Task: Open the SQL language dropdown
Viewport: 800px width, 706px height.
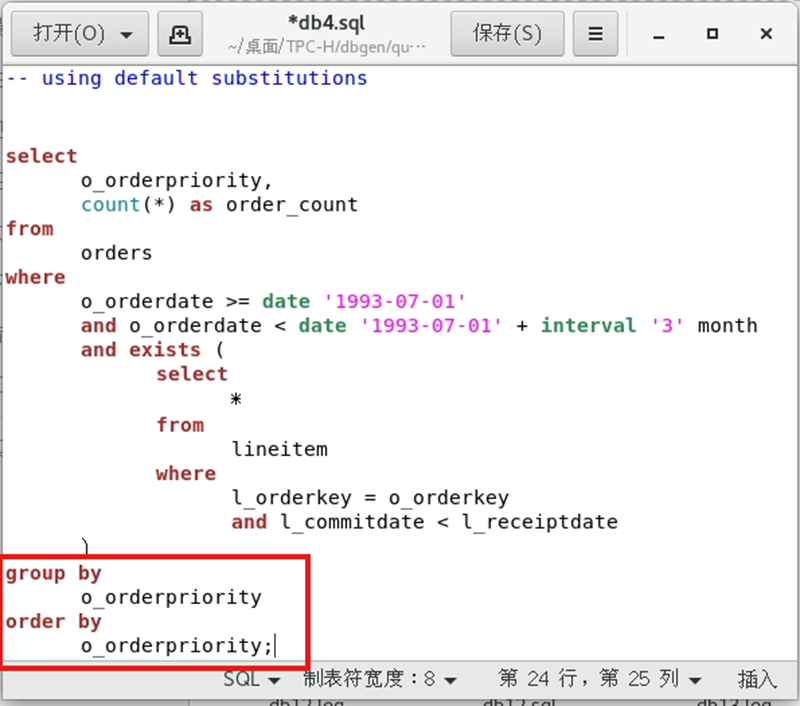Action: click(252, 679)
